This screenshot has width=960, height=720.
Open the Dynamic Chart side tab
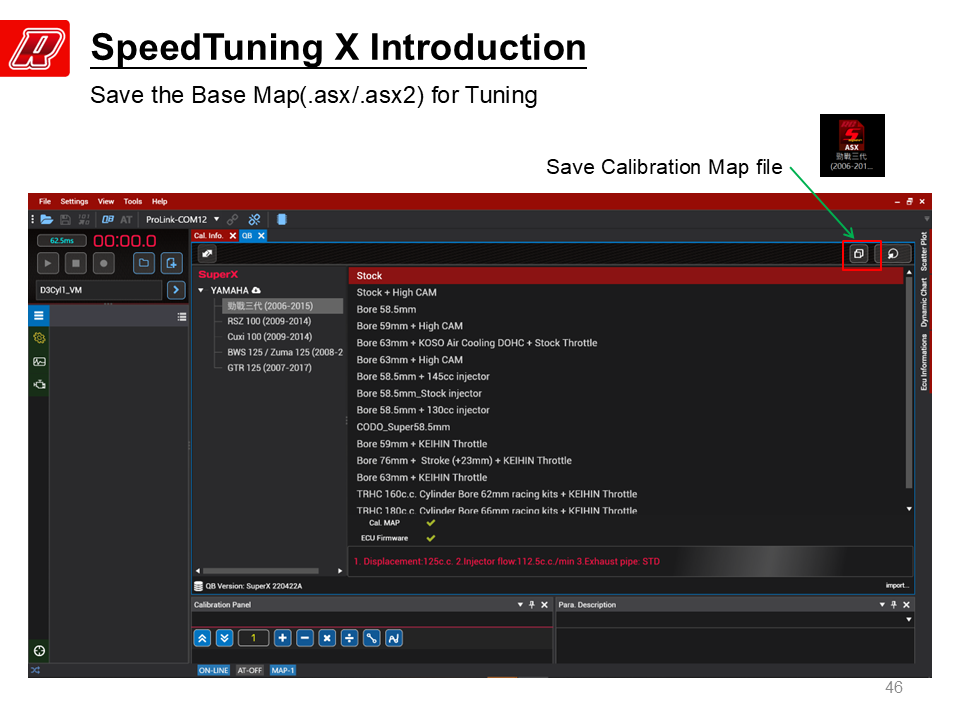pos(924,302)
